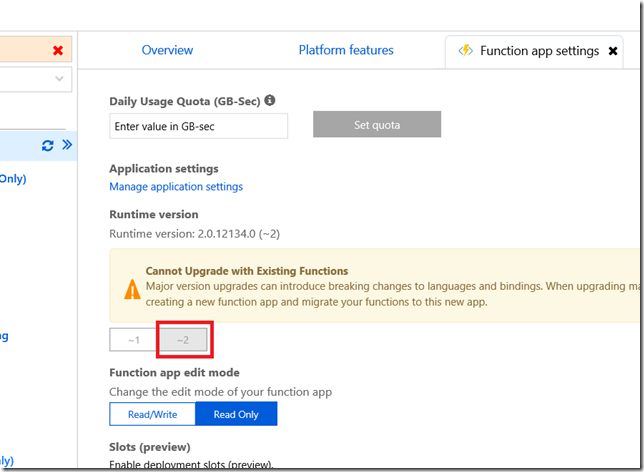
Task: Switch to Platform features tab
Action: click(x=346, y=50)
